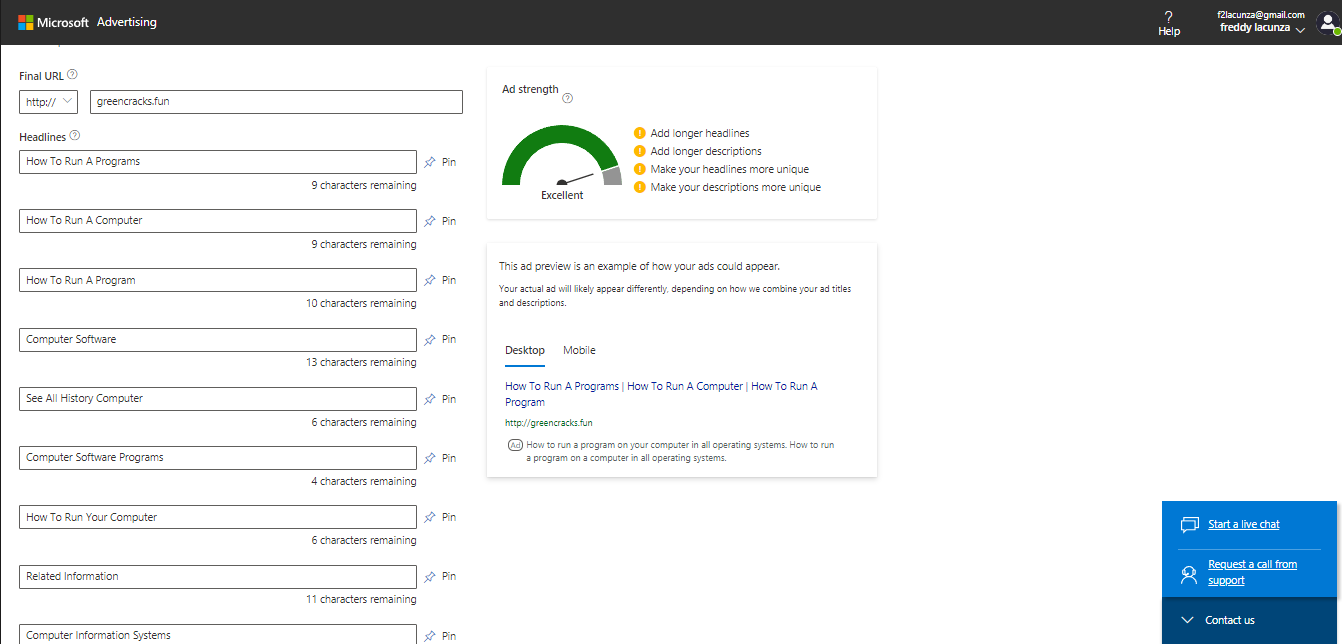The width and height of the screenshot is (1342, 644).
Task: Click the ad preview headline link
Action: tap(661, 394)
